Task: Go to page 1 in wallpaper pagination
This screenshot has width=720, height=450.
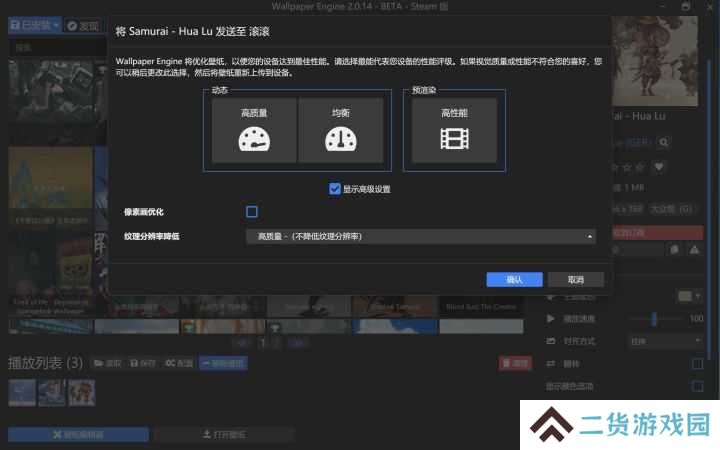Action: (x=263, y=343)
